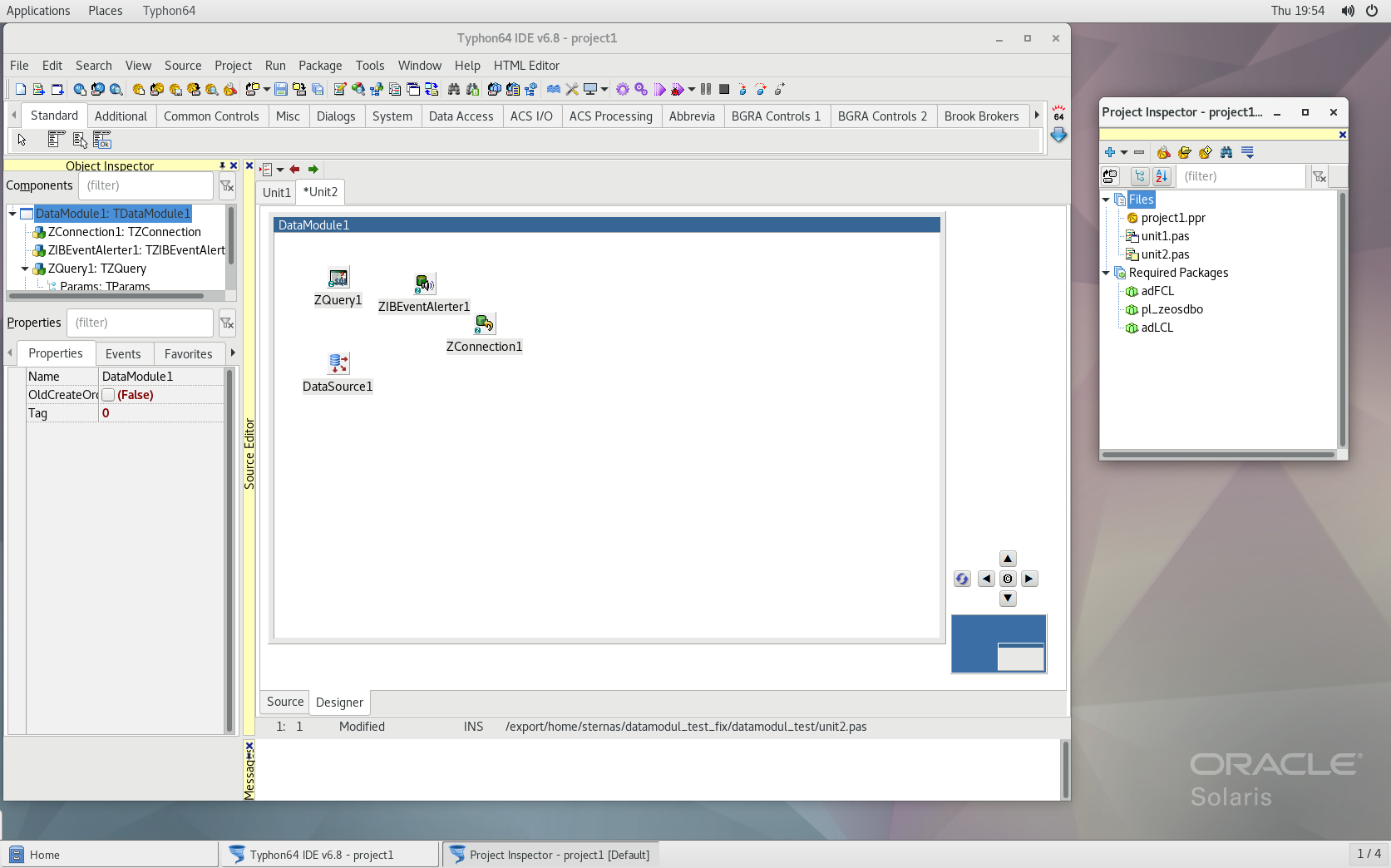This screenshot has height=868, width=1391.
Task: Select the ZConnection1 component icon in designer
Action: (x=485, y=324)
